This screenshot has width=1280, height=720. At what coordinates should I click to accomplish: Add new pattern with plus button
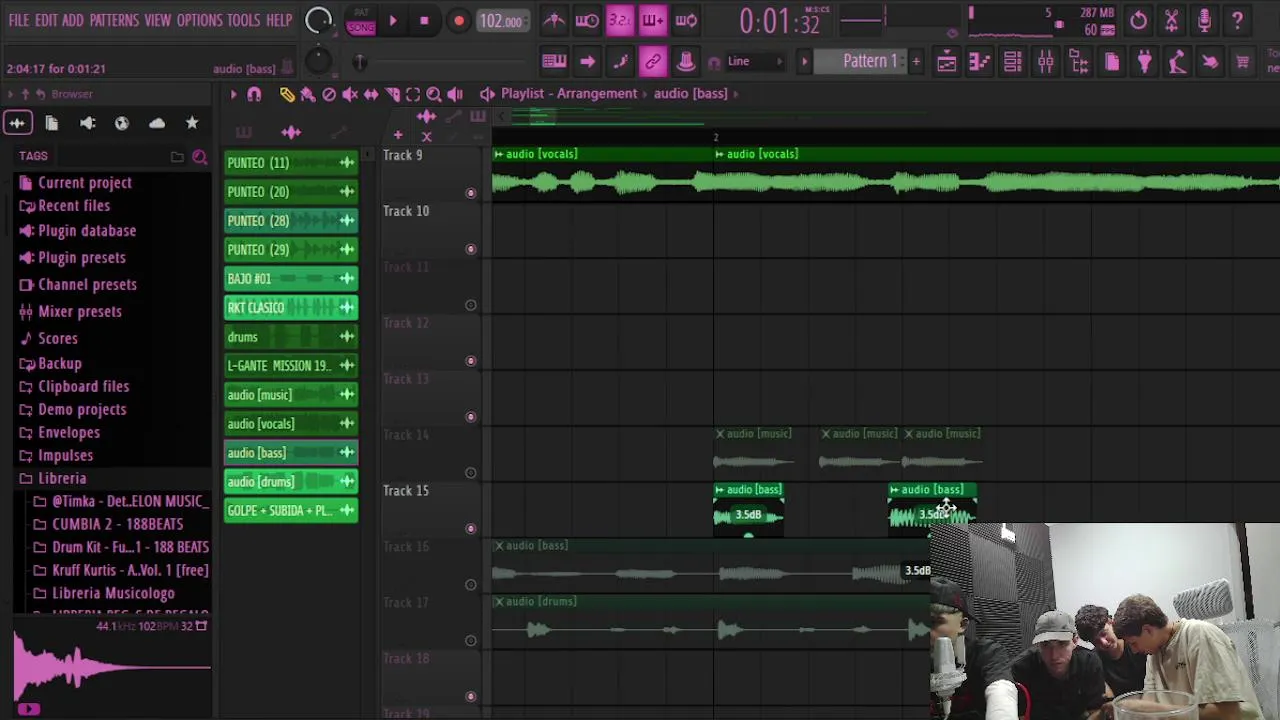pyautogui.click(x=915, y=62)
